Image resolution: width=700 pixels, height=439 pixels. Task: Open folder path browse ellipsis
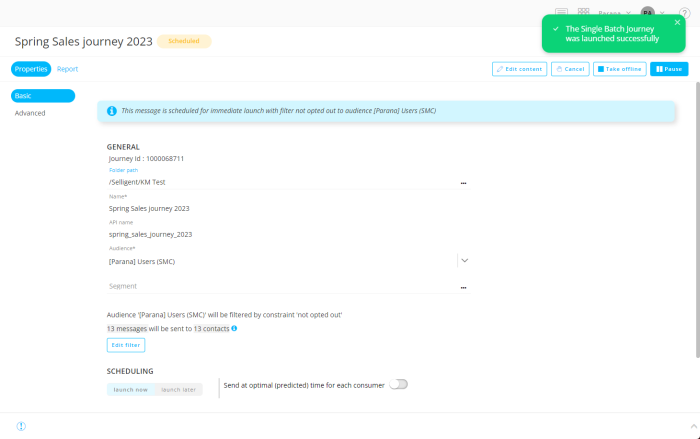tap(463, 183)
